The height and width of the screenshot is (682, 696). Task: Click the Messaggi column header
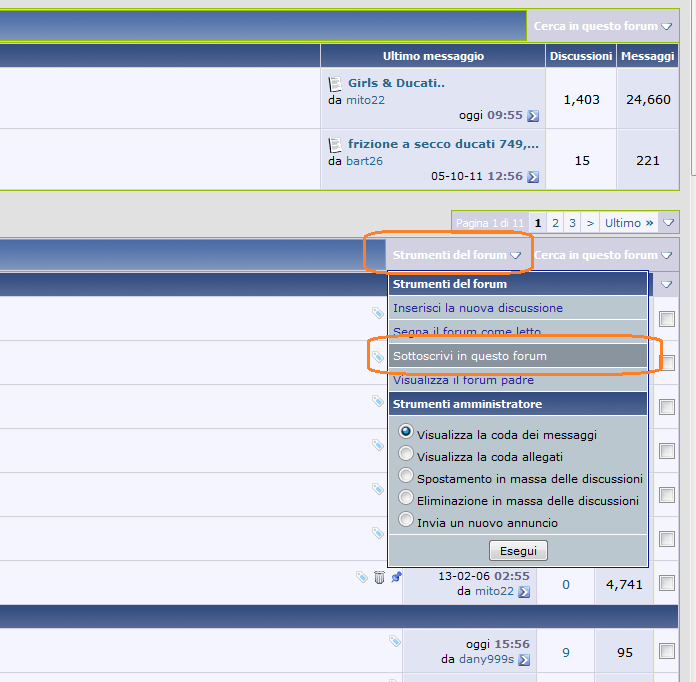[648, 56]
